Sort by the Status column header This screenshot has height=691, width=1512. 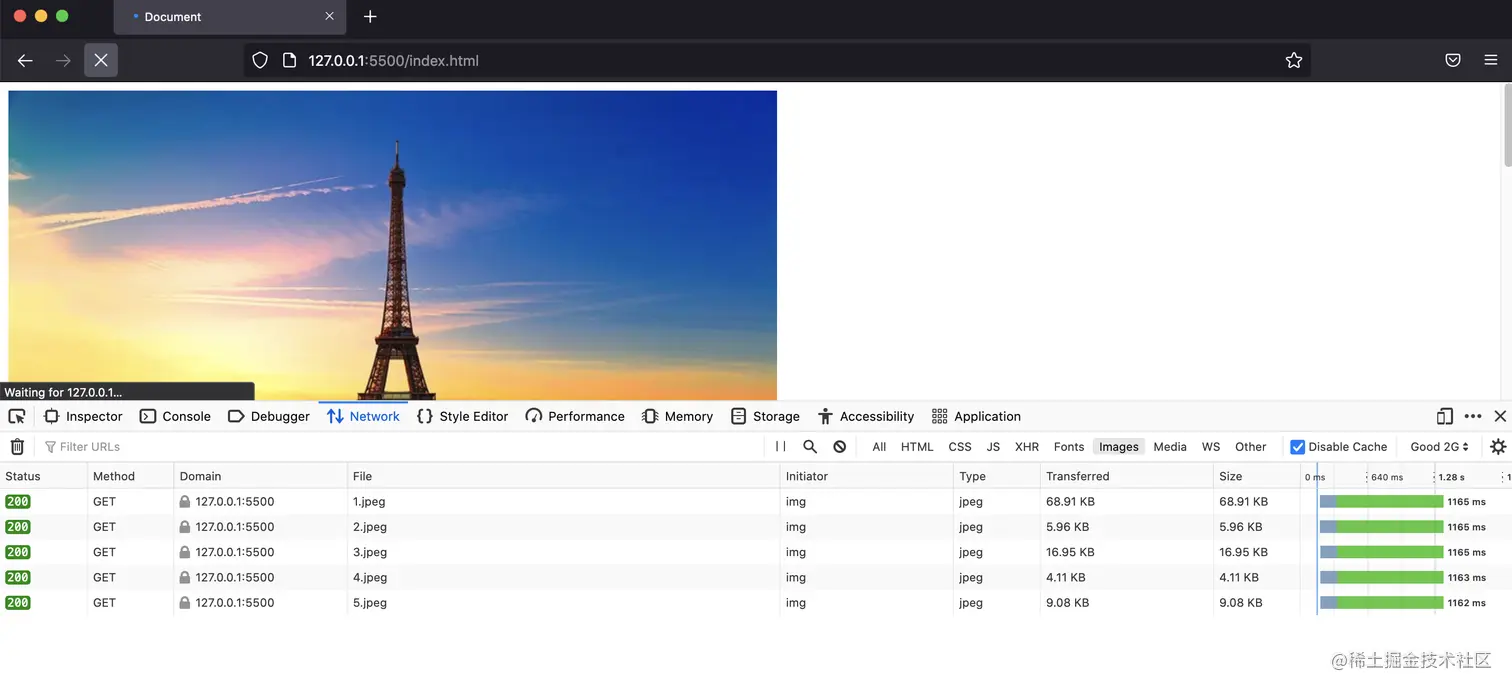pyautogui.click(x=44, y=476)
